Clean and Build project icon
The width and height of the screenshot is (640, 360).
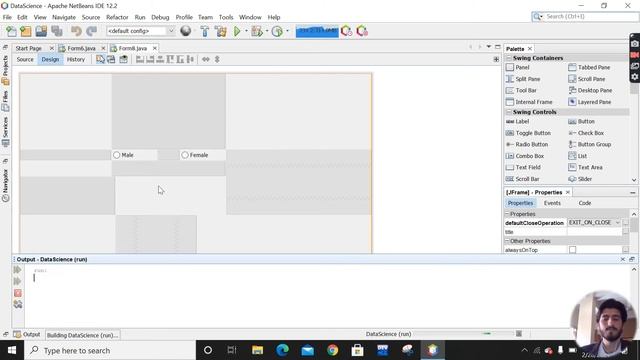[x=220, y=31]
